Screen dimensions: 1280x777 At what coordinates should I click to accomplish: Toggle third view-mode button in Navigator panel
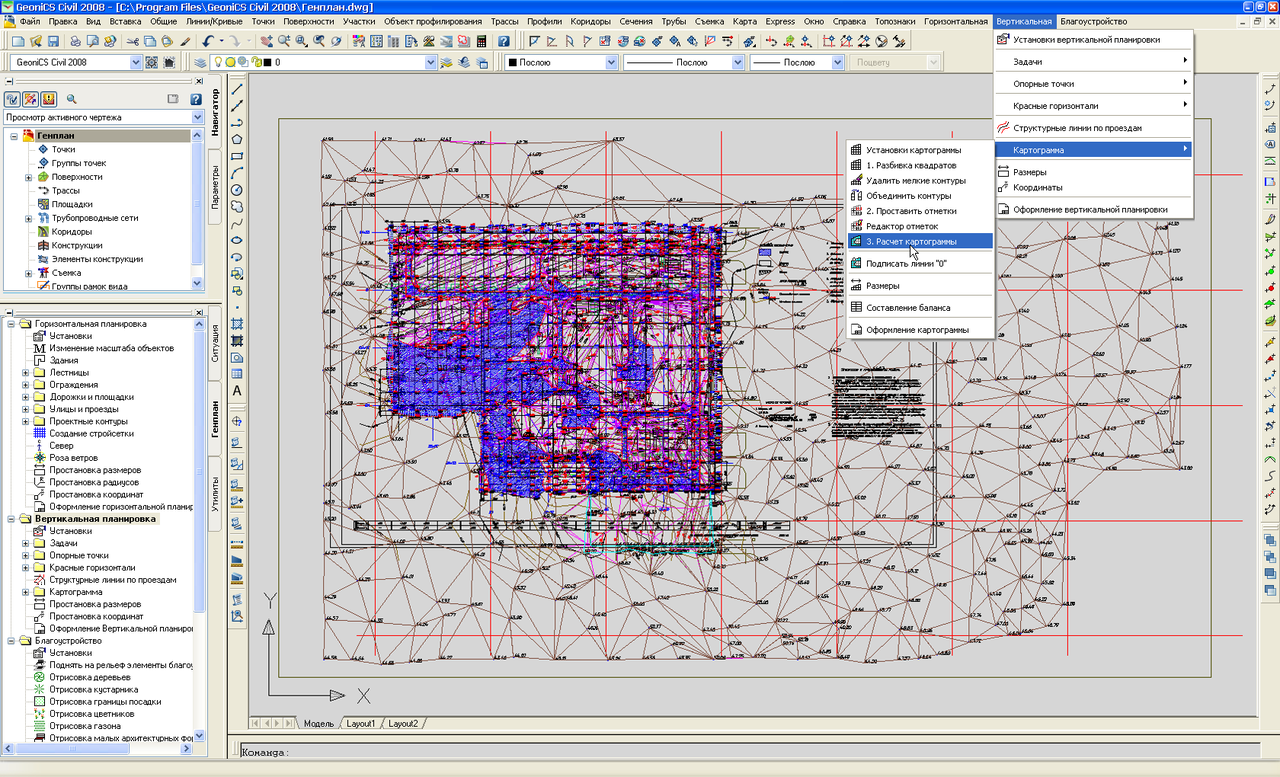(49, 99)
